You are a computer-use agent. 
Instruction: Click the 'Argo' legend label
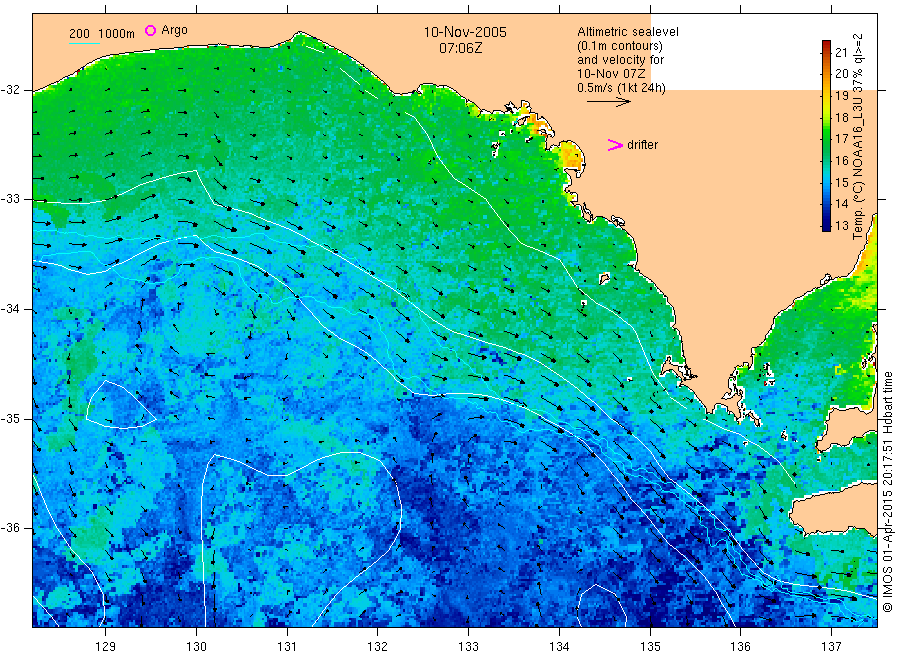[x=174, y=30]
